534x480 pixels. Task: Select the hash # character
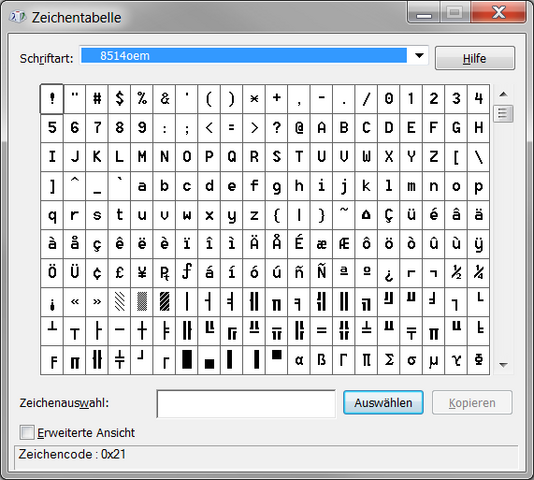(x=97, y=99)
